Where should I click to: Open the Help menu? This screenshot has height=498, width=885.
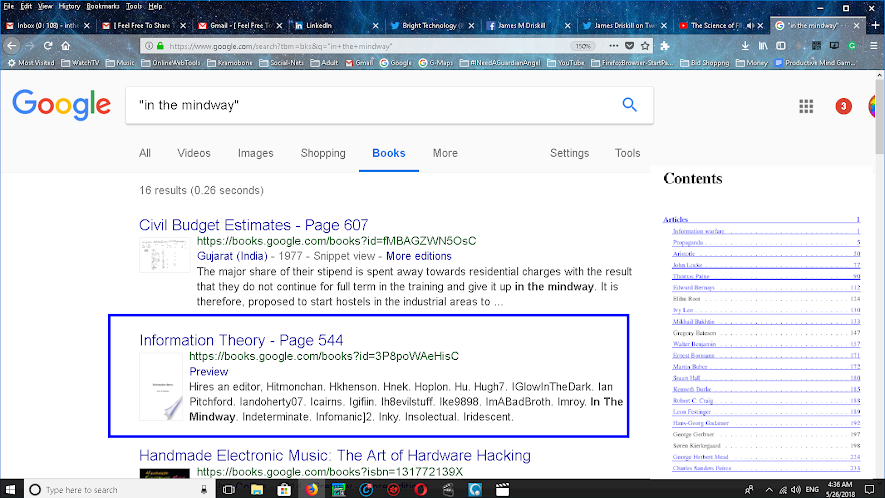[155, 6]
